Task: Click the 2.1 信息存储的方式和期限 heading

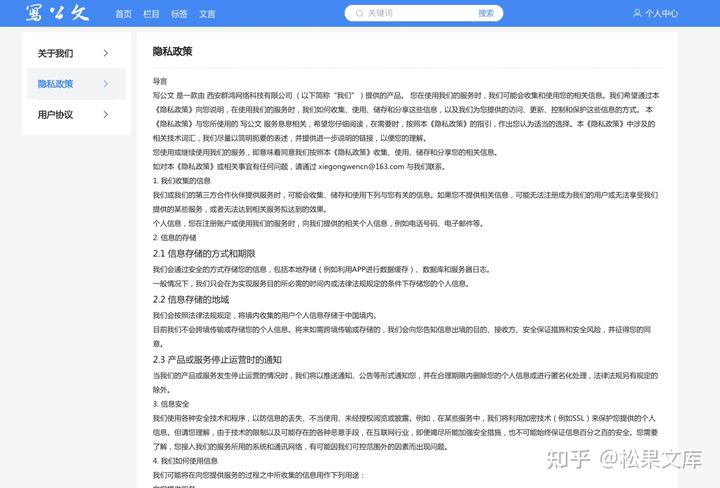Action: 204,253
